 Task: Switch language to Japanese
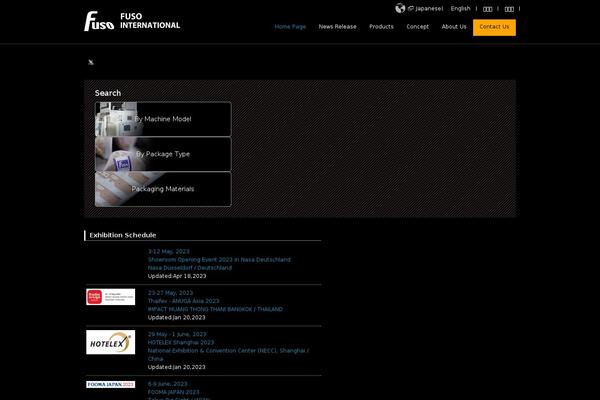(426, 8)
